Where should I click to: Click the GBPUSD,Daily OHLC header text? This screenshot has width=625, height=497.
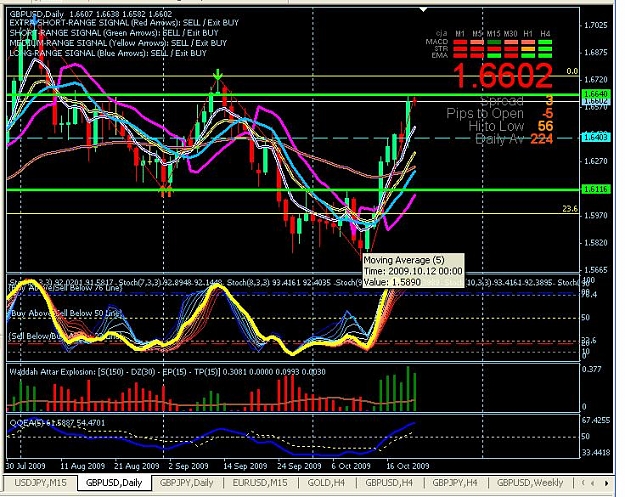90,14
